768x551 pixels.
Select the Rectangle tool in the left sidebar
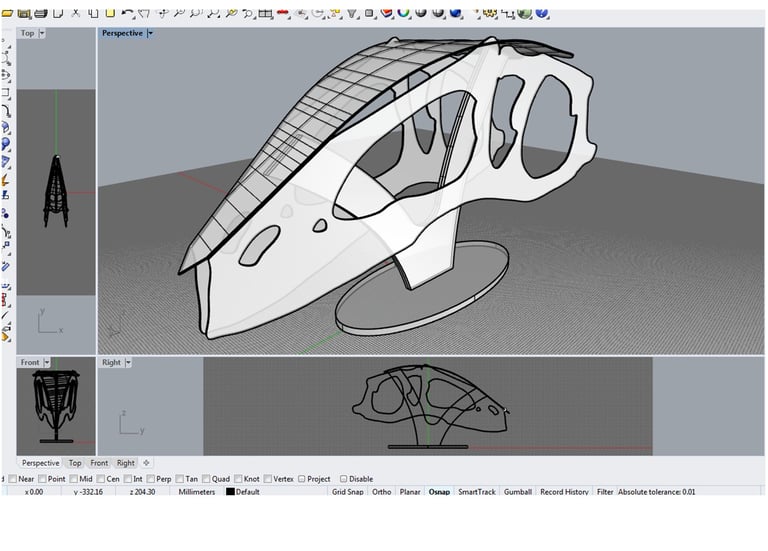pos(6,92)
